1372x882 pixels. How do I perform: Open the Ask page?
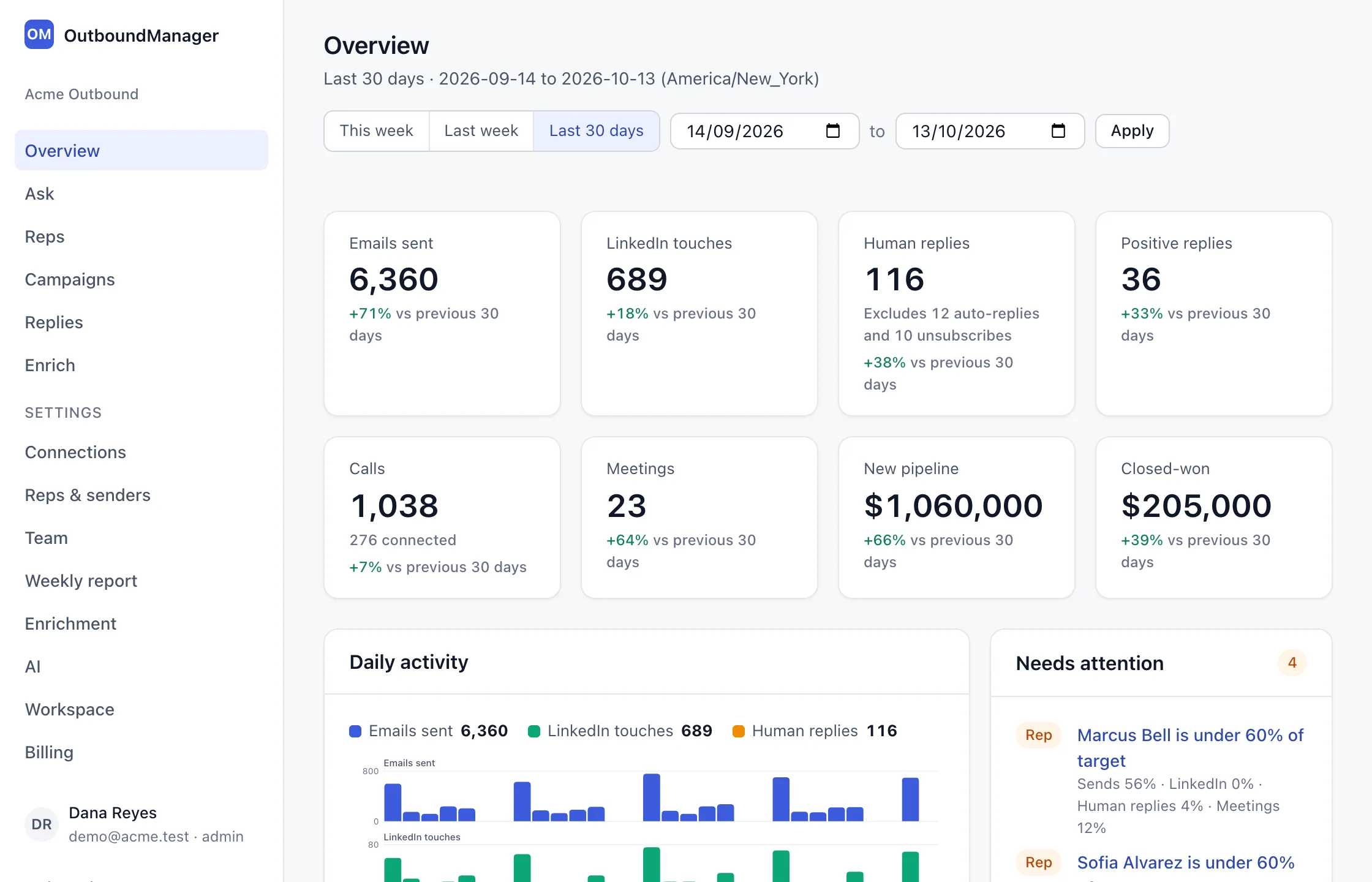tap(141, 194)
